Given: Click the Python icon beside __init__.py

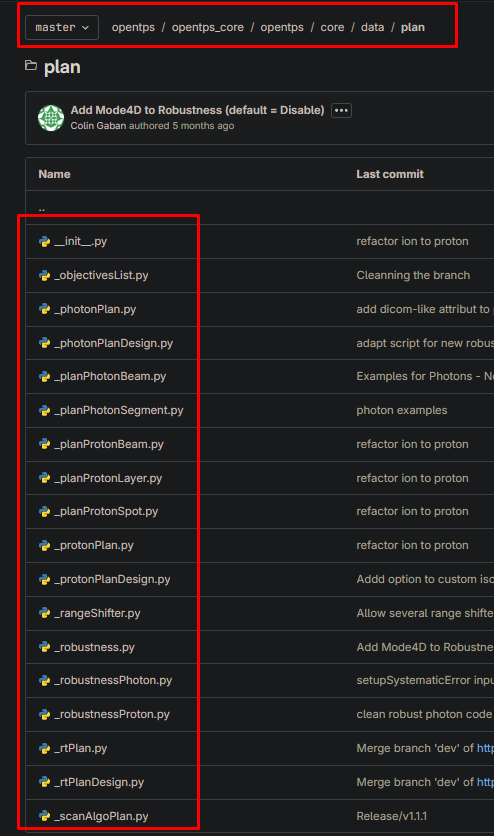Looking at the screenshot, I should 45,242.
